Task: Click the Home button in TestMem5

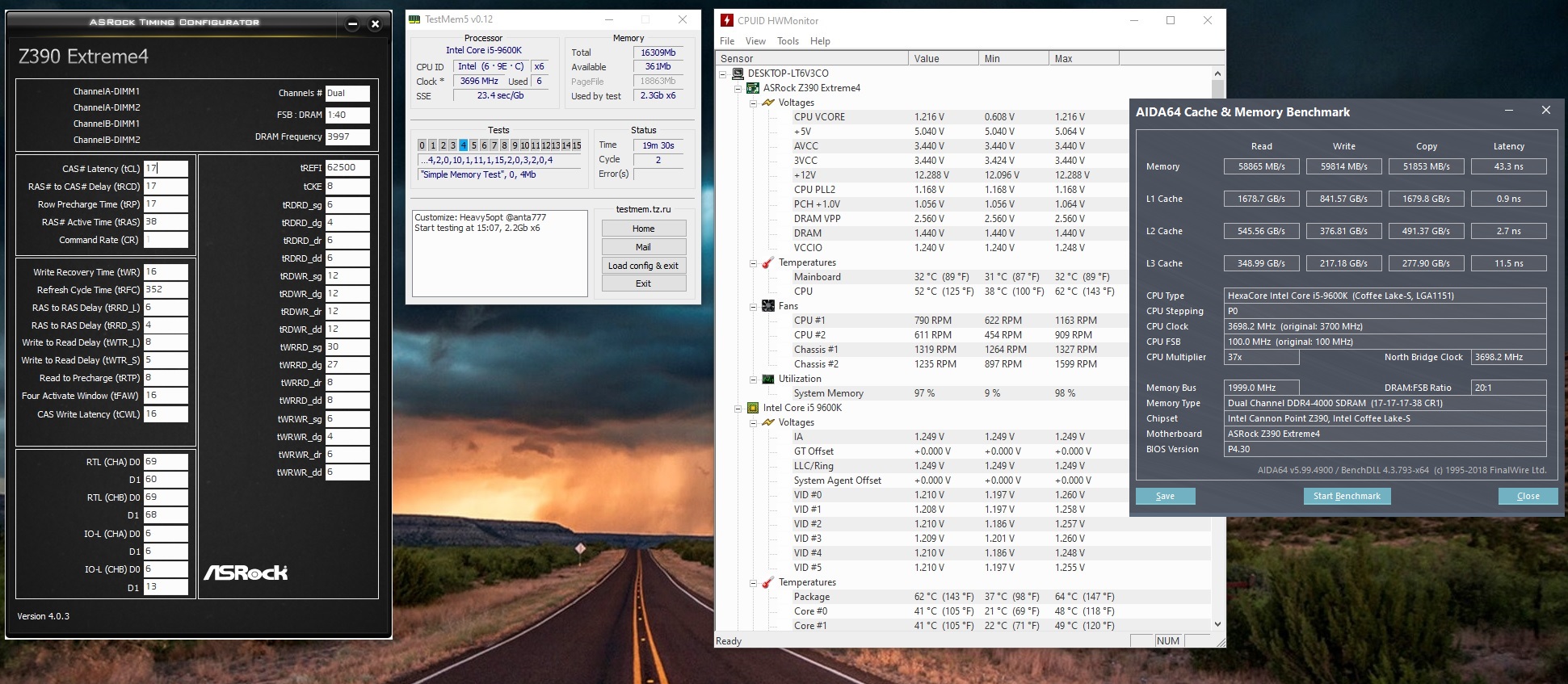Action: pyautogui.click(x=644, y=229)
